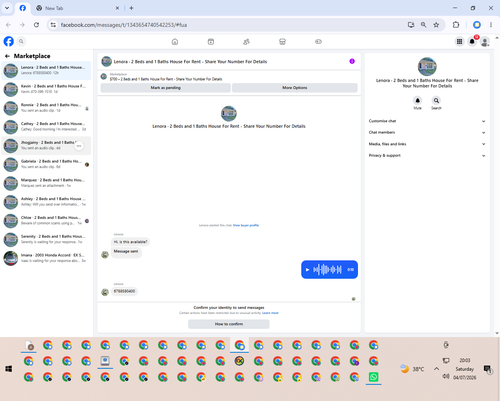The width and height of the screenshot is (500, 401).
Task: Open the Learn more link
Action: point(270,313)
